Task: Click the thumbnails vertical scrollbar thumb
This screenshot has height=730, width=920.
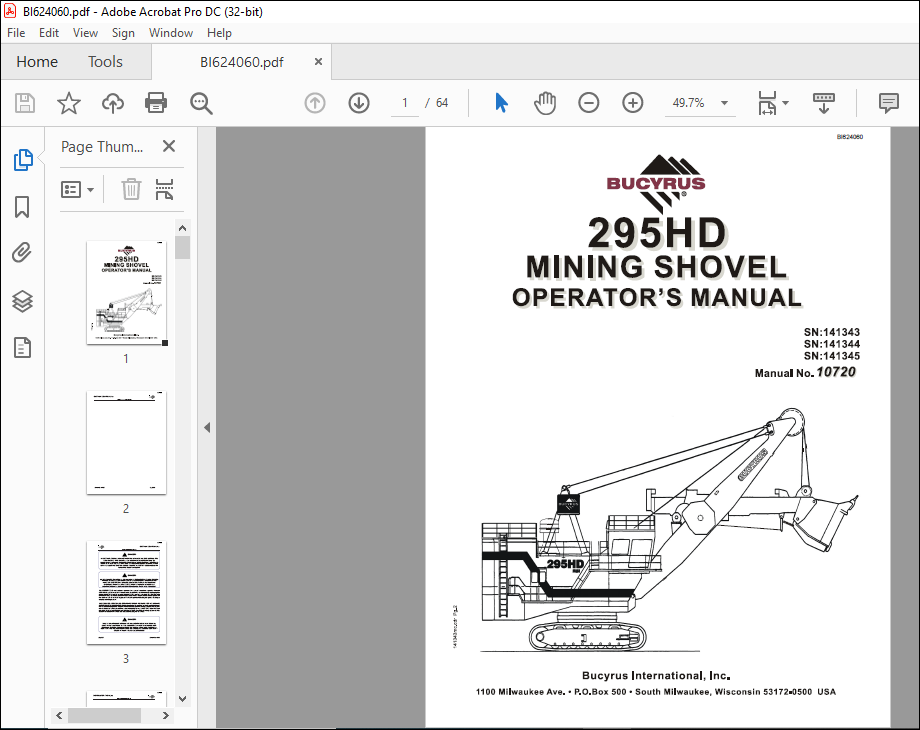Action: (182, 248)
